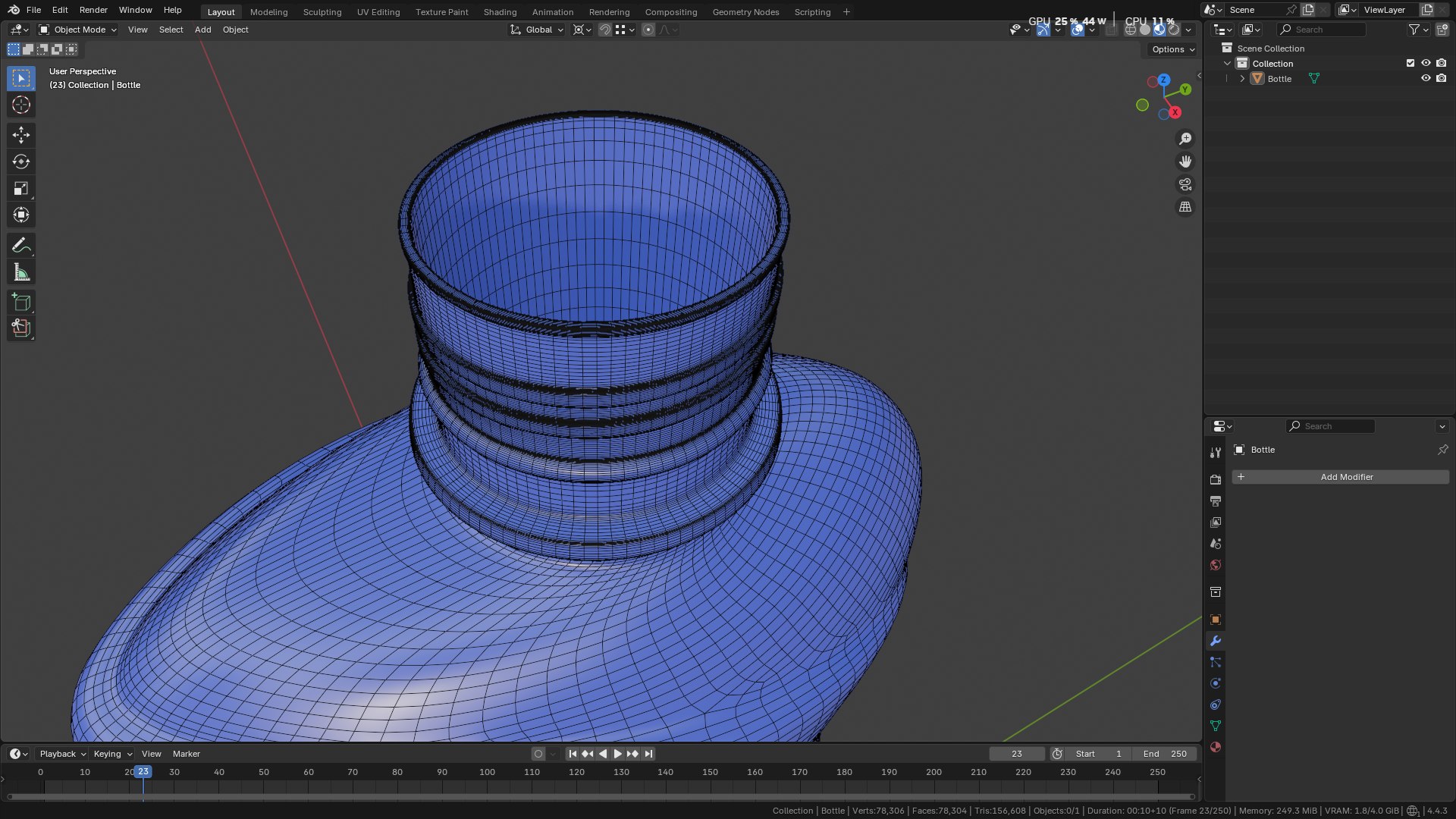This screenshot has width=1456, height=819.
Task: Click the viewport zoom magnifier icon
Action: (1185, 139)
